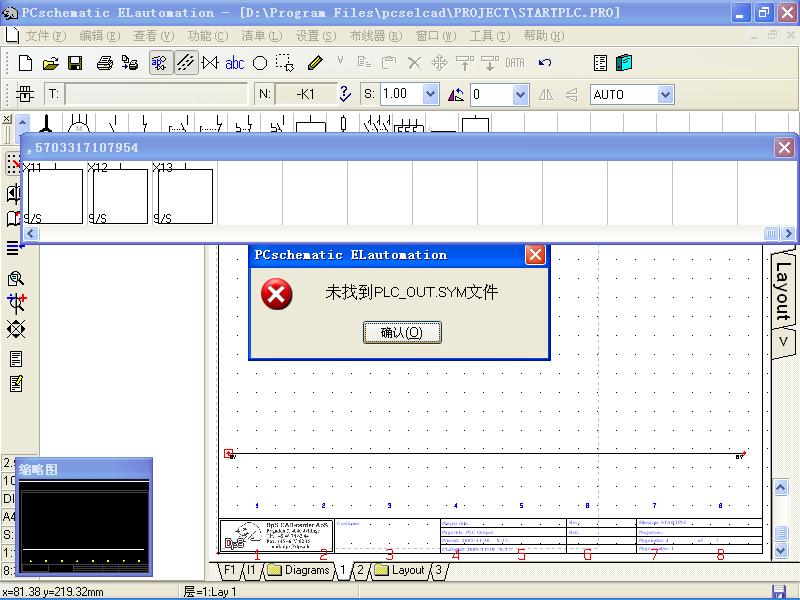Click the vertical mirror icon left of AUTO
The width and height of the screenshot is (800, 600).
(572, 94)
